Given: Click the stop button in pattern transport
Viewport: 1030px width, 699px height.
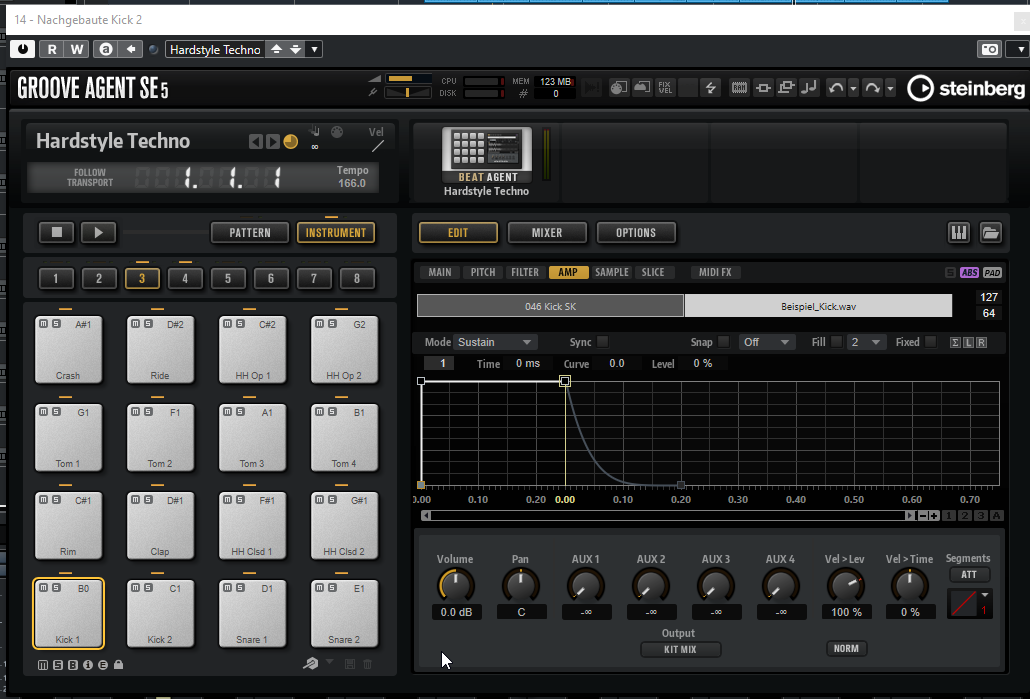Looking at the screenshot, I should pyautogui.click(x=57, y=233).
